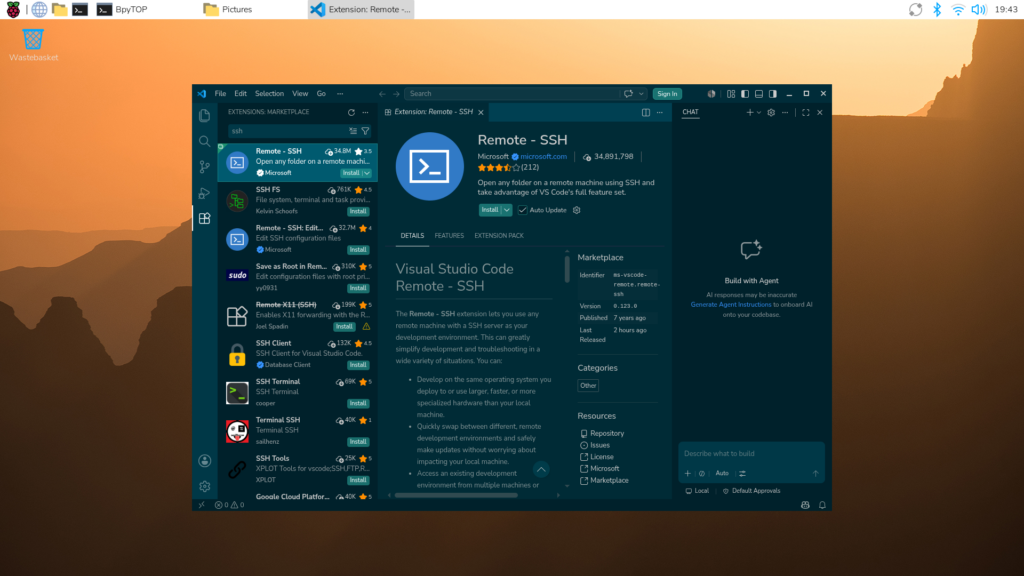This screenshot has height=576, width=1024.
Task: Switch to BpyTOP taskbar window
Action: pos(123,9)
